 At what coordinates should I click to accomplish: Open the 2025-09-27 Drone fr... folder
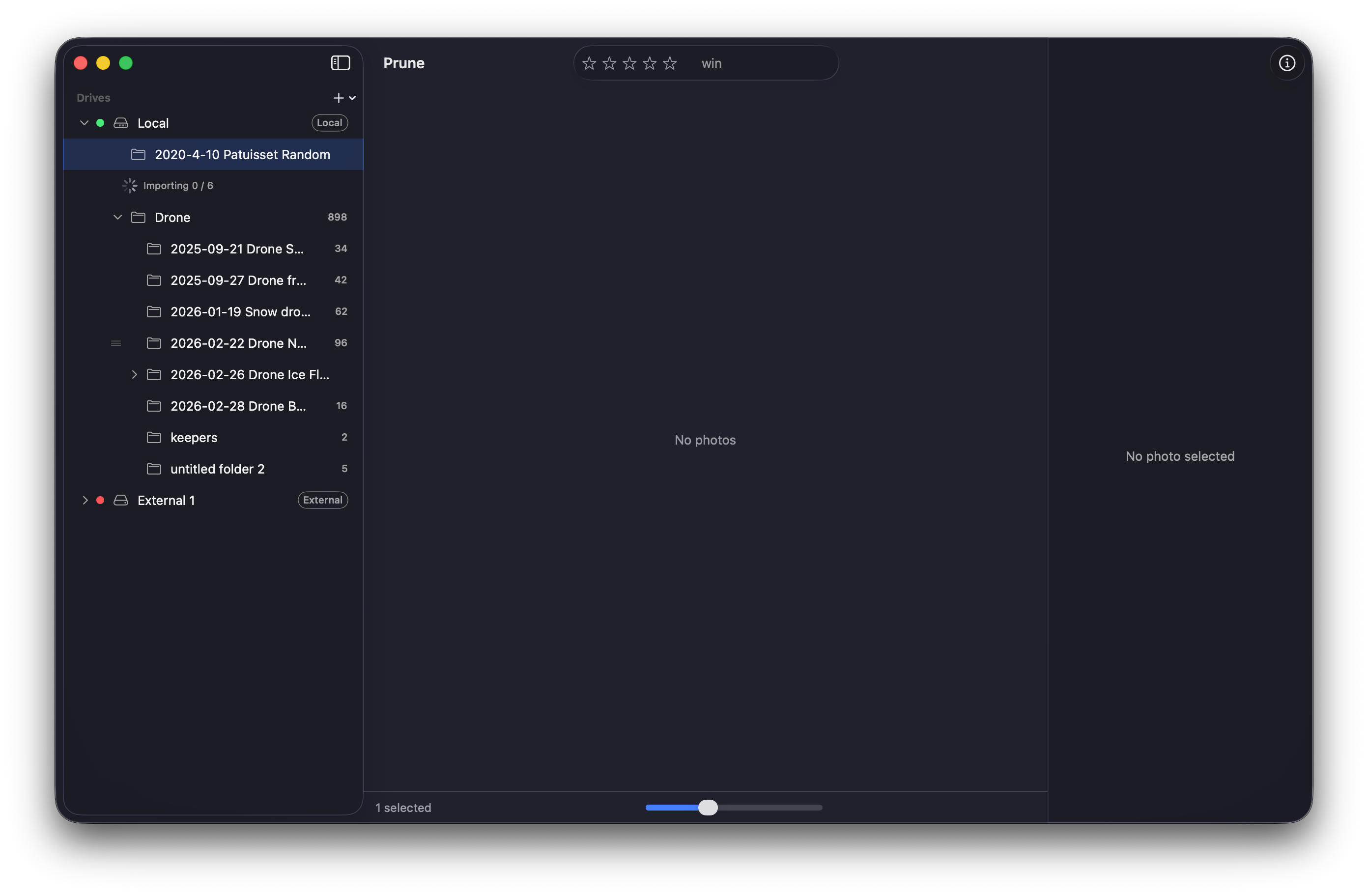[213, 280]
